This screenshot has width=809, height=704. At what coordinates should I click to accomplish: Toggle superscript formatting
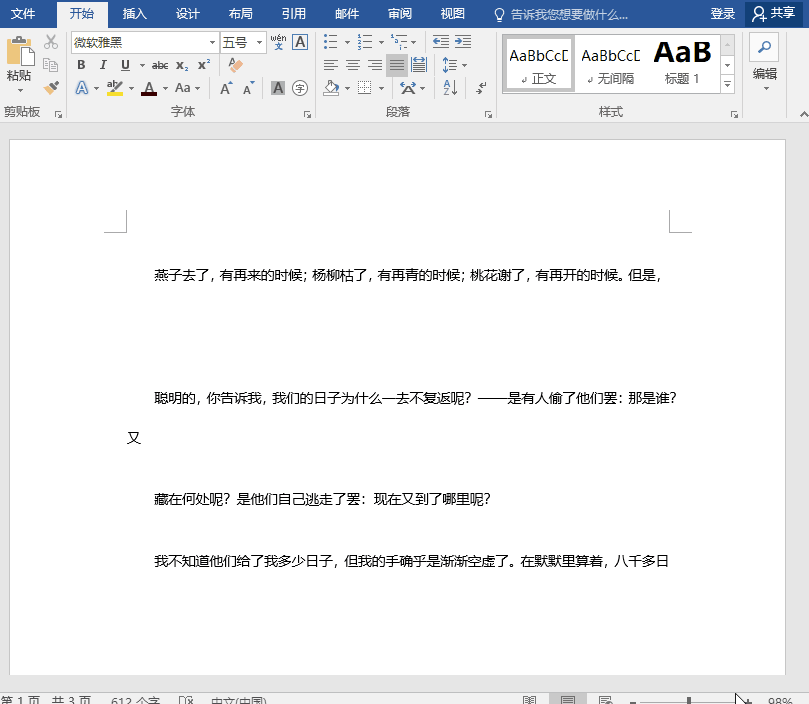[204, 65]
